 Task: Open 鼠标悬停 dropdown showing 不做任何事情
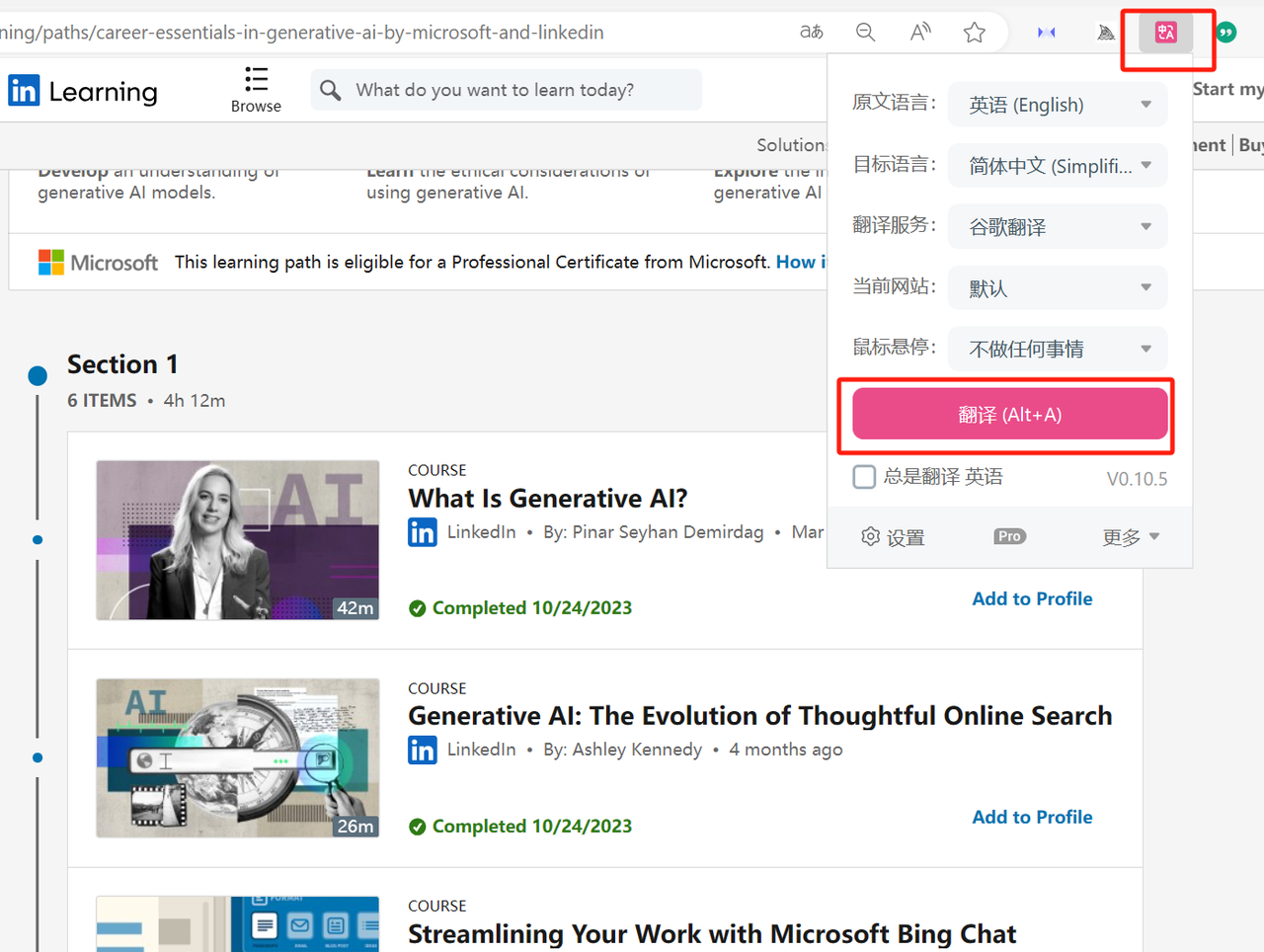tap(1058, 349)
